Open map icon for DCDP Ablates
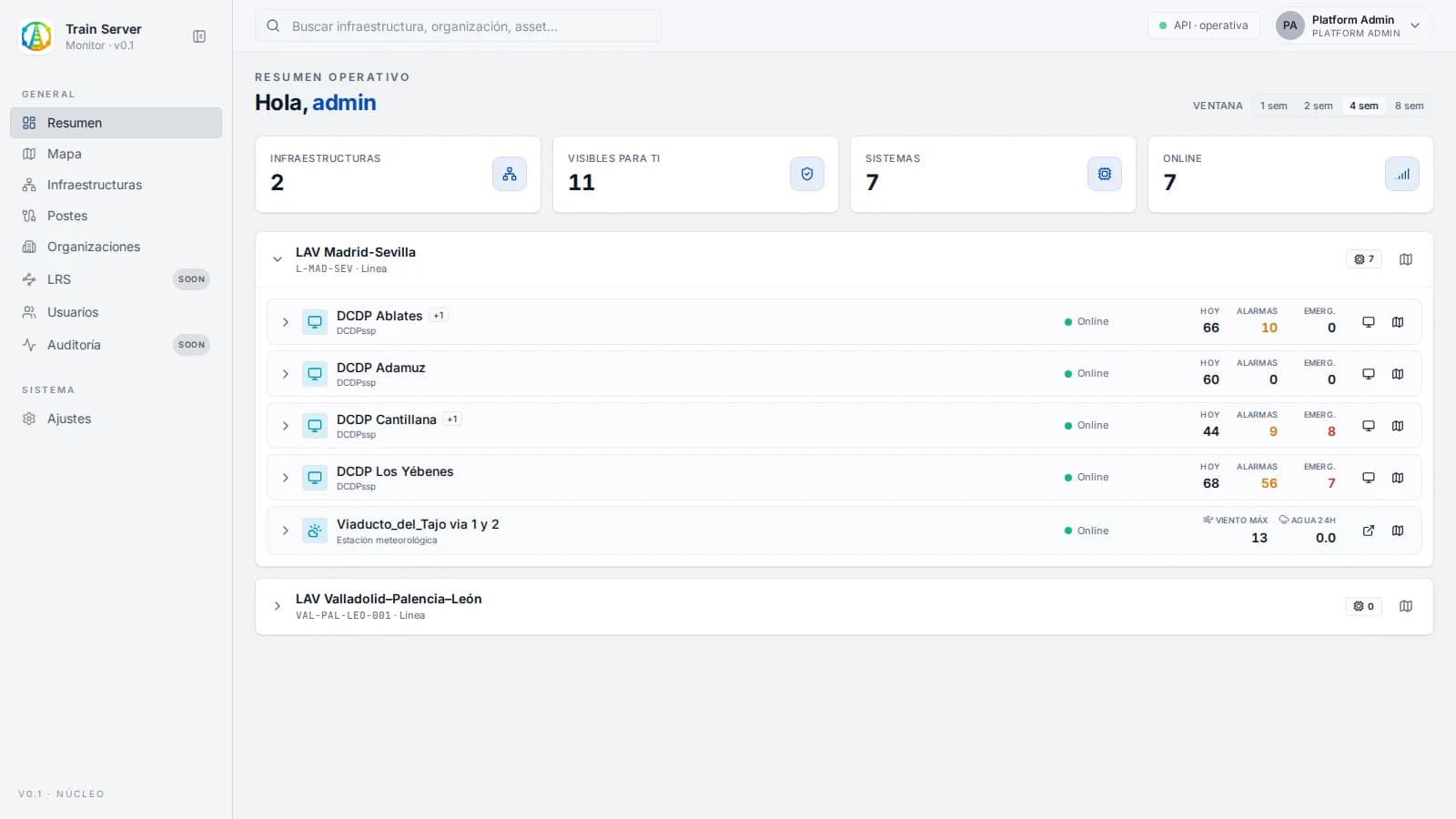Screen dimensions: 1456x819 point(1398,322)
